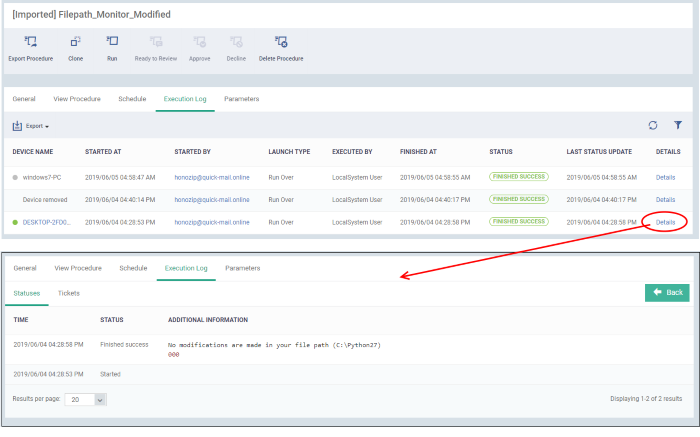Image resolution: width=700 pixels, height=437 pixels.
Task: Click the Device removed row label
Action: coord(45,200)
